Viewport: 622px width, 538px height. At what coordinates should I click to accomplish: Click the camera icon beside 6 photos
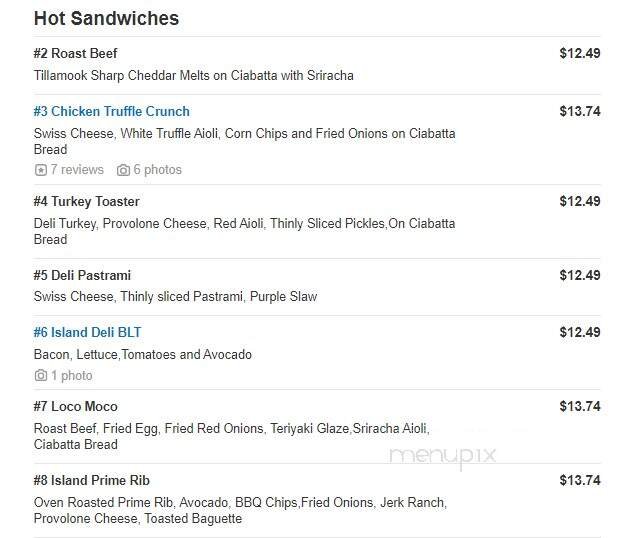123,170
